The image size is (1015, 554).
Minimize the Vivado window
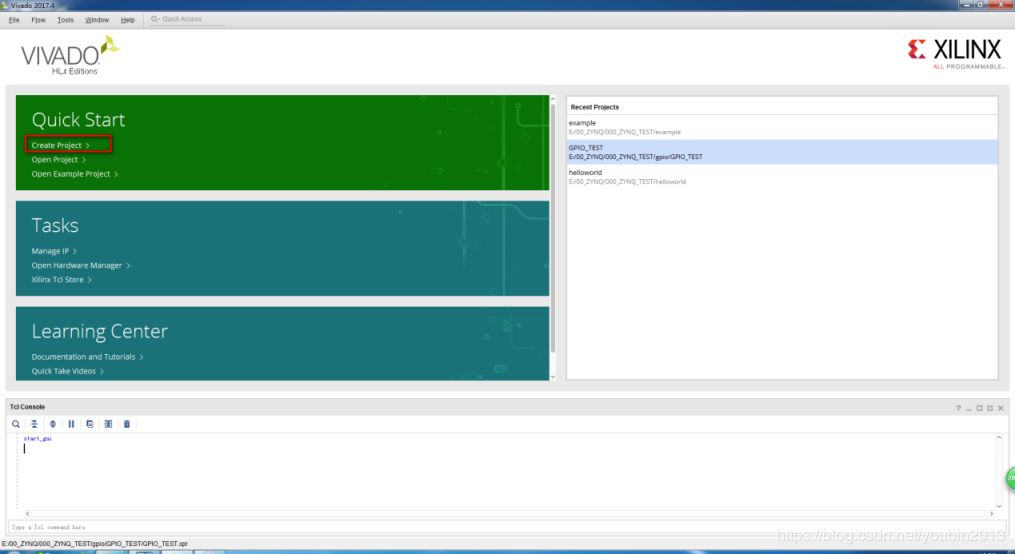[967, 5]
